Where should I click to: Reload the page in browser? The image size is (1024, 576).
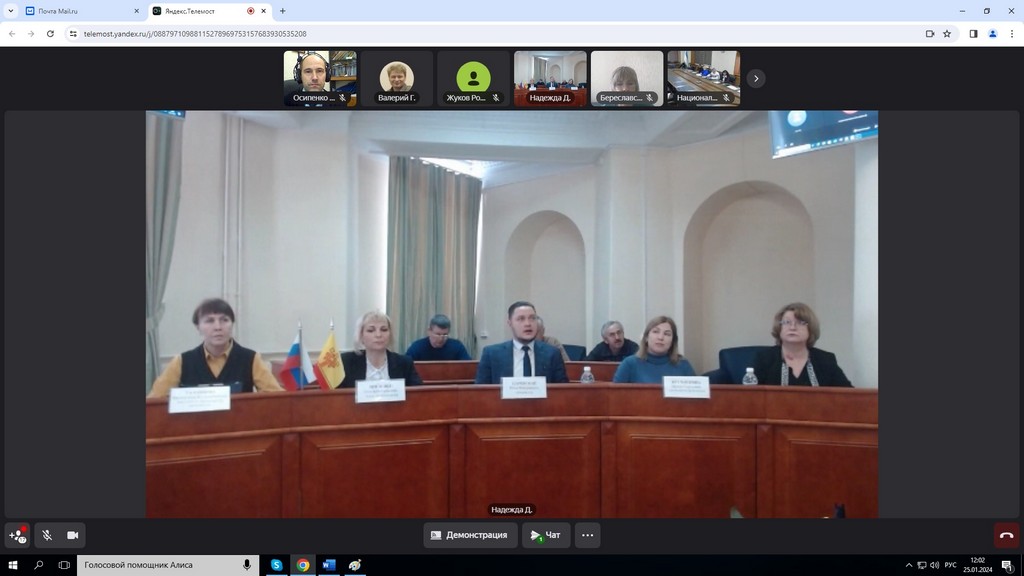pyautogui.click(x=49, y=33)
